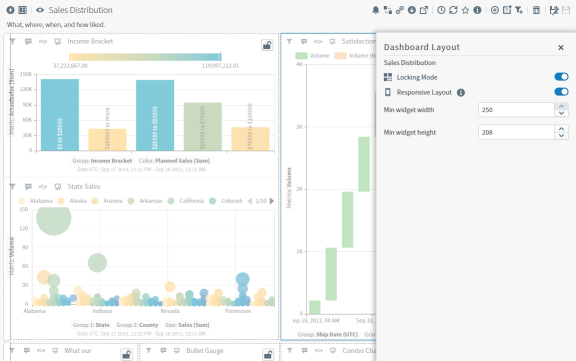Click the Min widget width input field
This screenshot has height=361, width=576.
pos(516,110)
